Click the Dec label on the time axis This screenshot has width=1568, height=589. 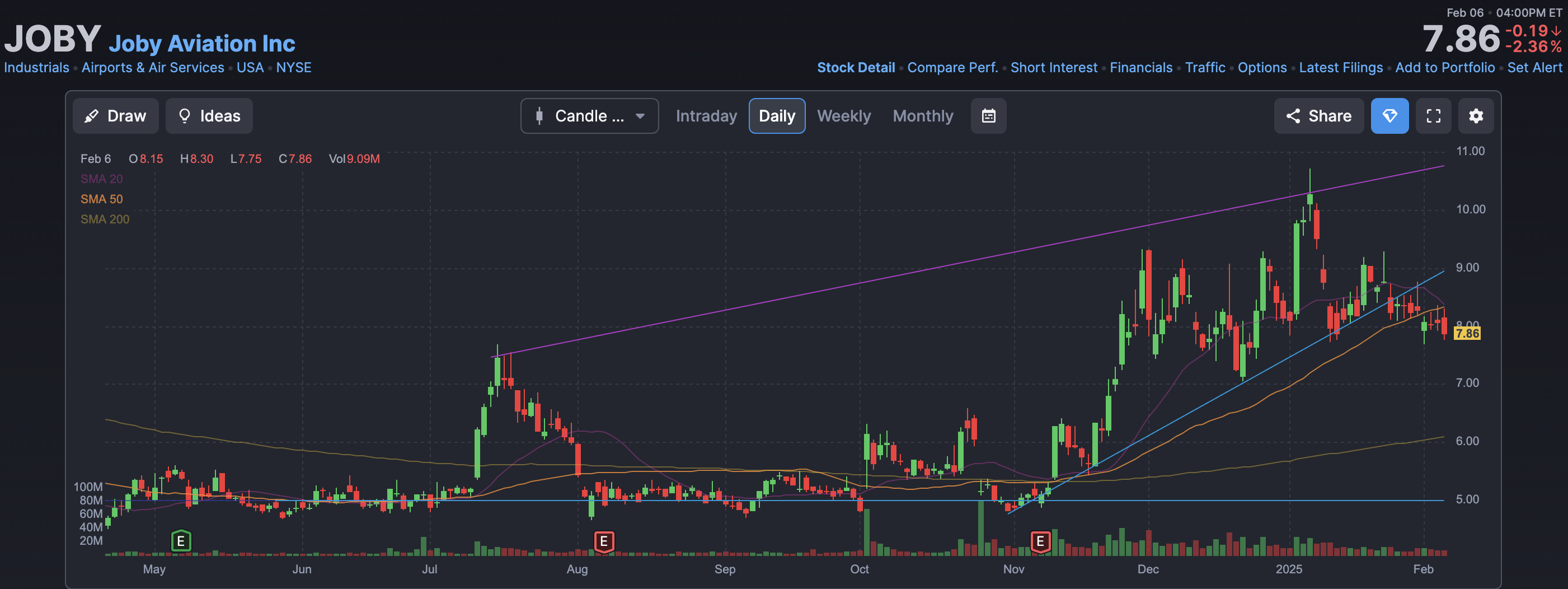(x=1148, y=569)
